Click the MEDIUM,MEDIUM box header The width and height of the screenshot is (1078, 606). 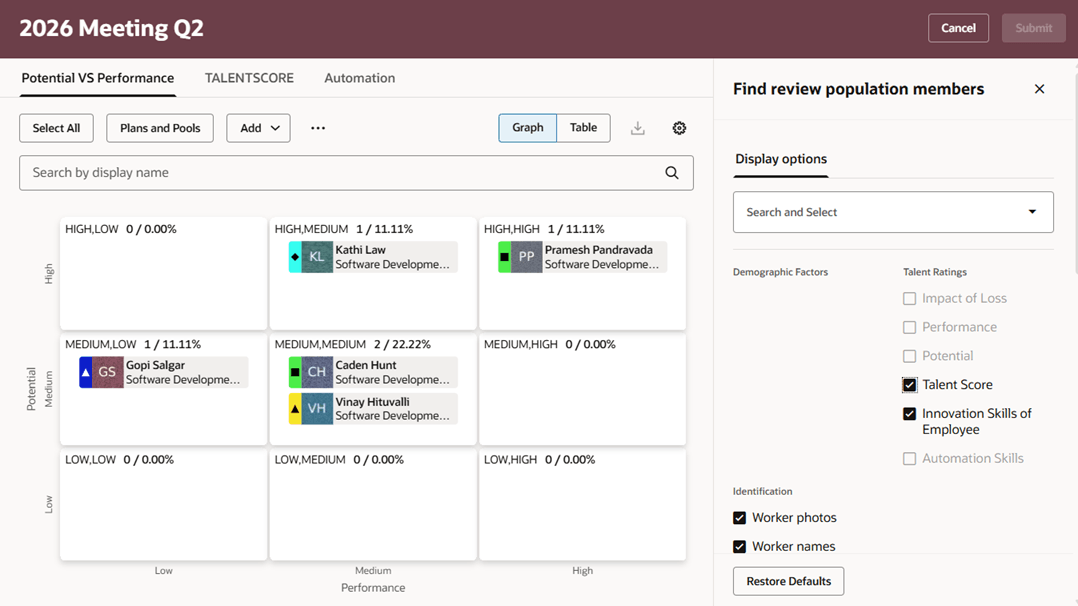point(353,345)
